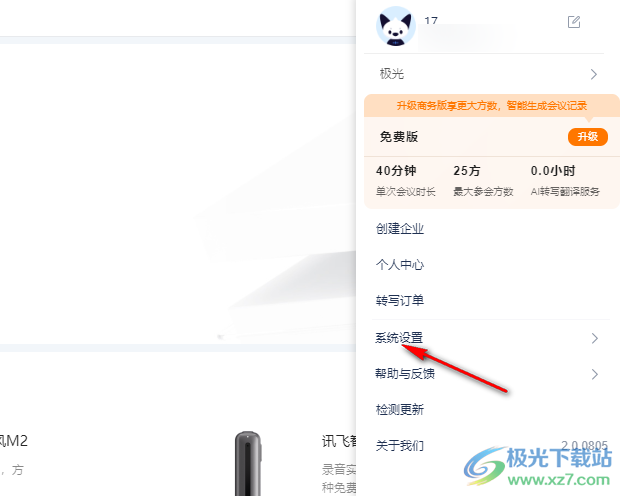Click the username text beside avatar

coord(431,21)
